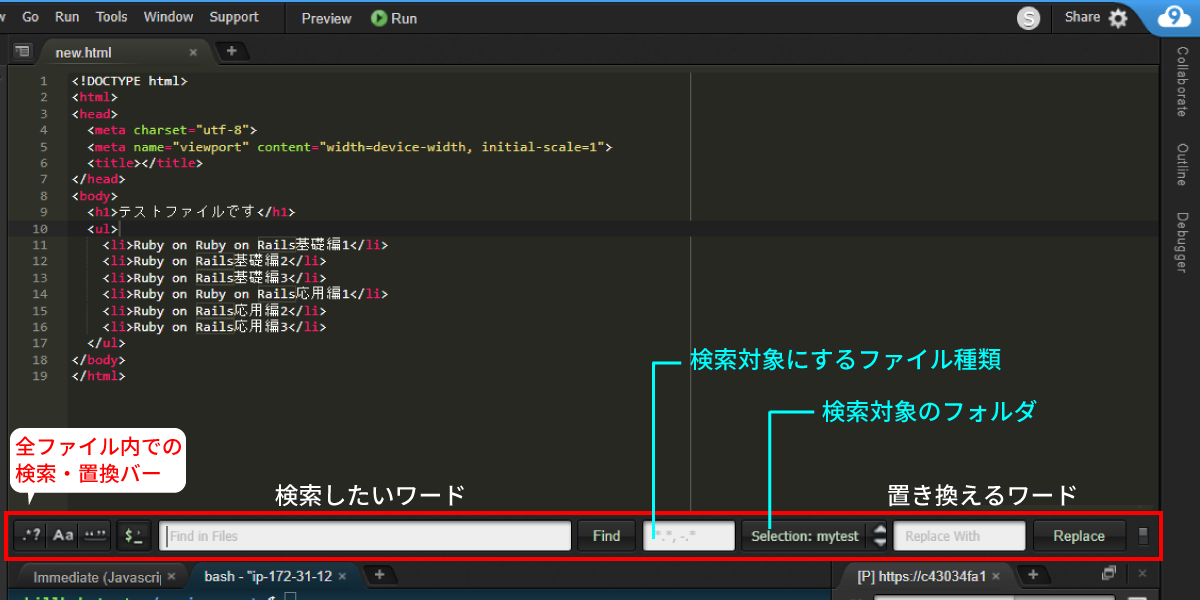Click the toggle at right end of replace bar
This screenshot has width=1200, height=600.
click(x=1144, y=536)
